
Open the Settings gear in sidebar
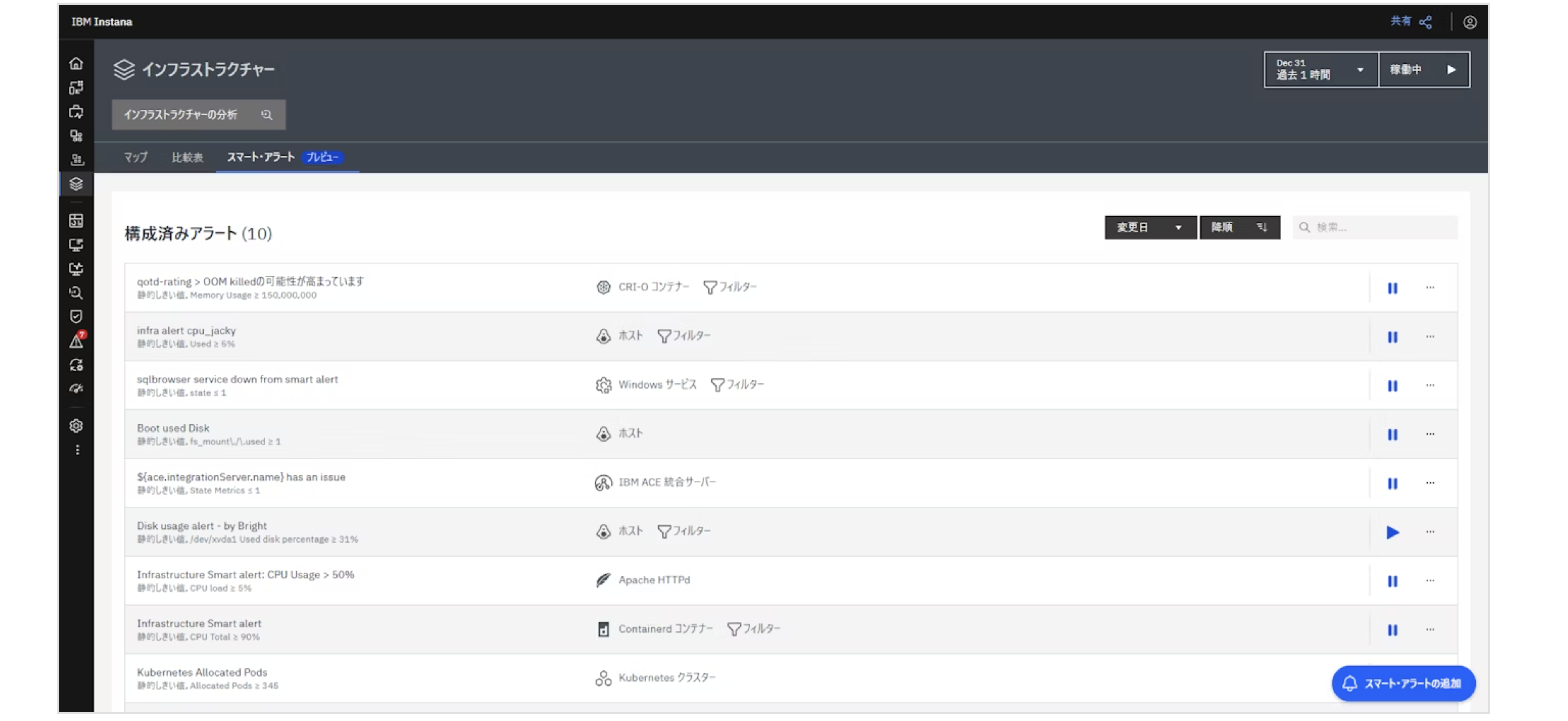76,426
